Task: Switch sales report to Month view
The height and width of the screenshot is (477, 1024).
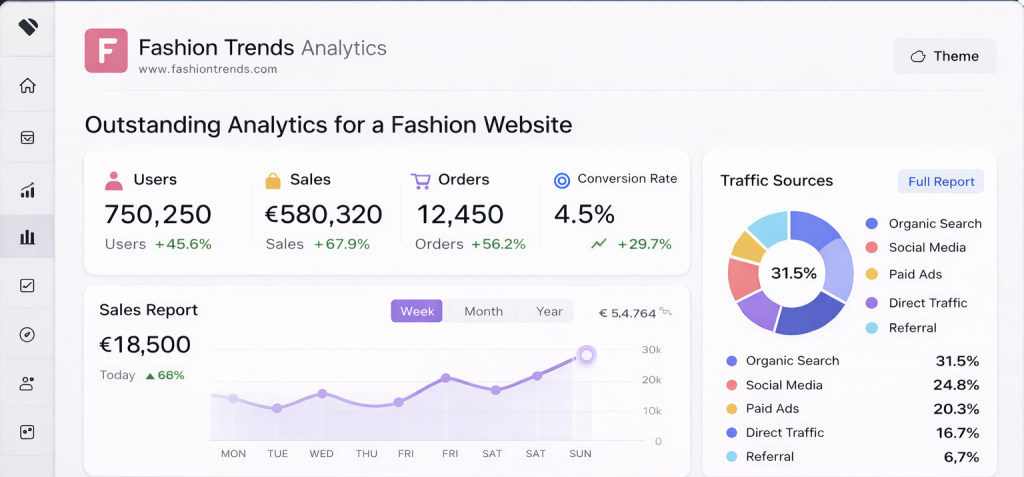Action: click(483, 311)
